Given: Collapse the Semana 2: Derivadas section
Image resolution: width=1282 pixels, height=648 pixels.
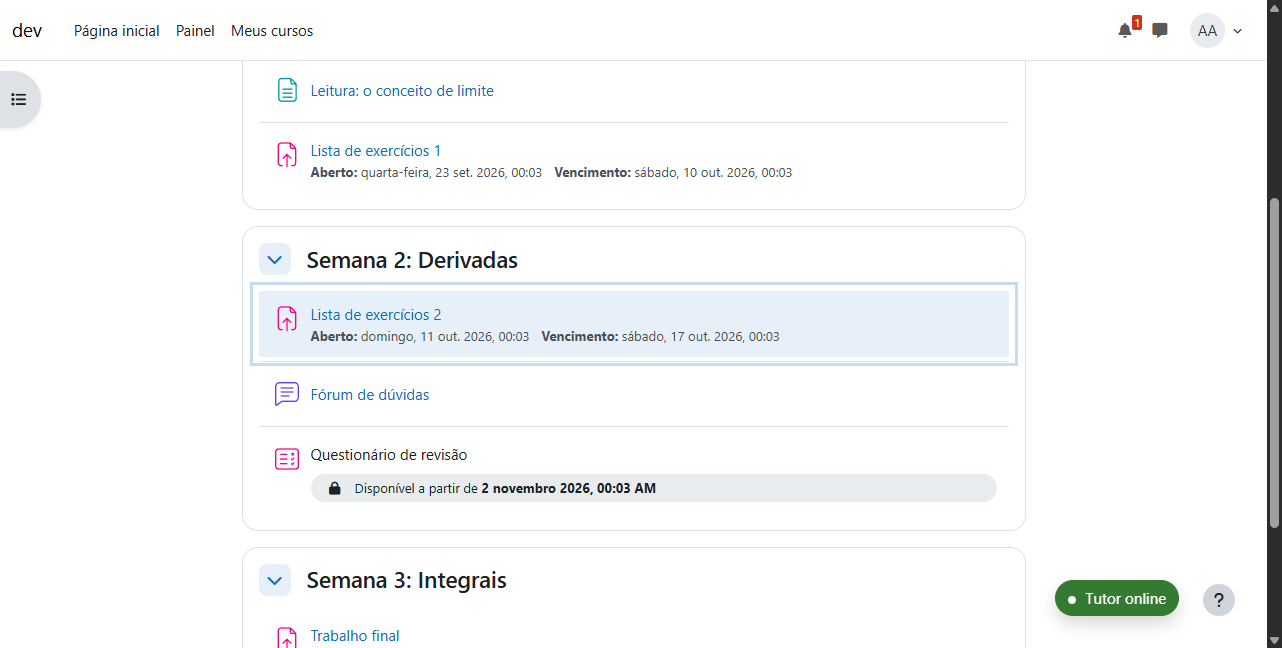Looking at the screenshot, I should [x=275, y=260].
